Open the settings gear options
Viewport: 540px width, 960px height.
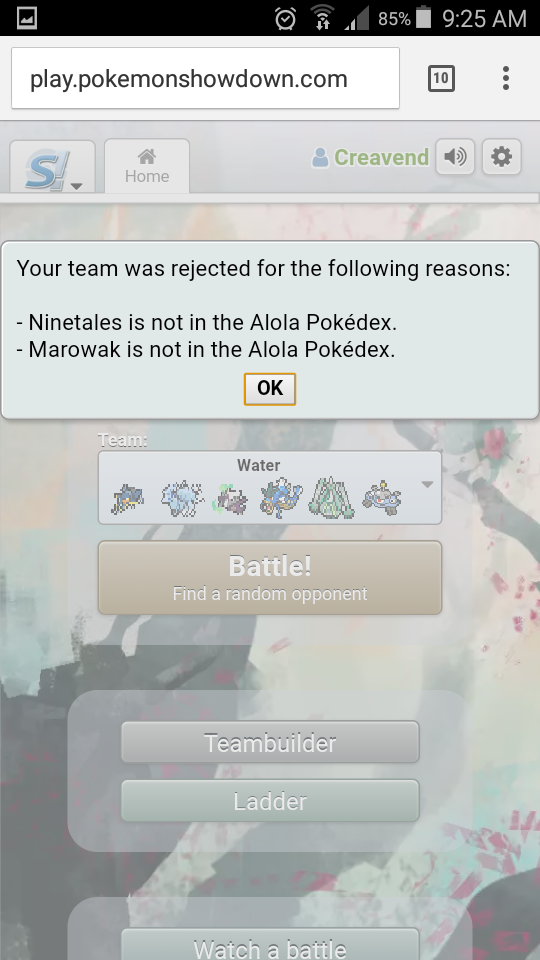coord(501,157)
